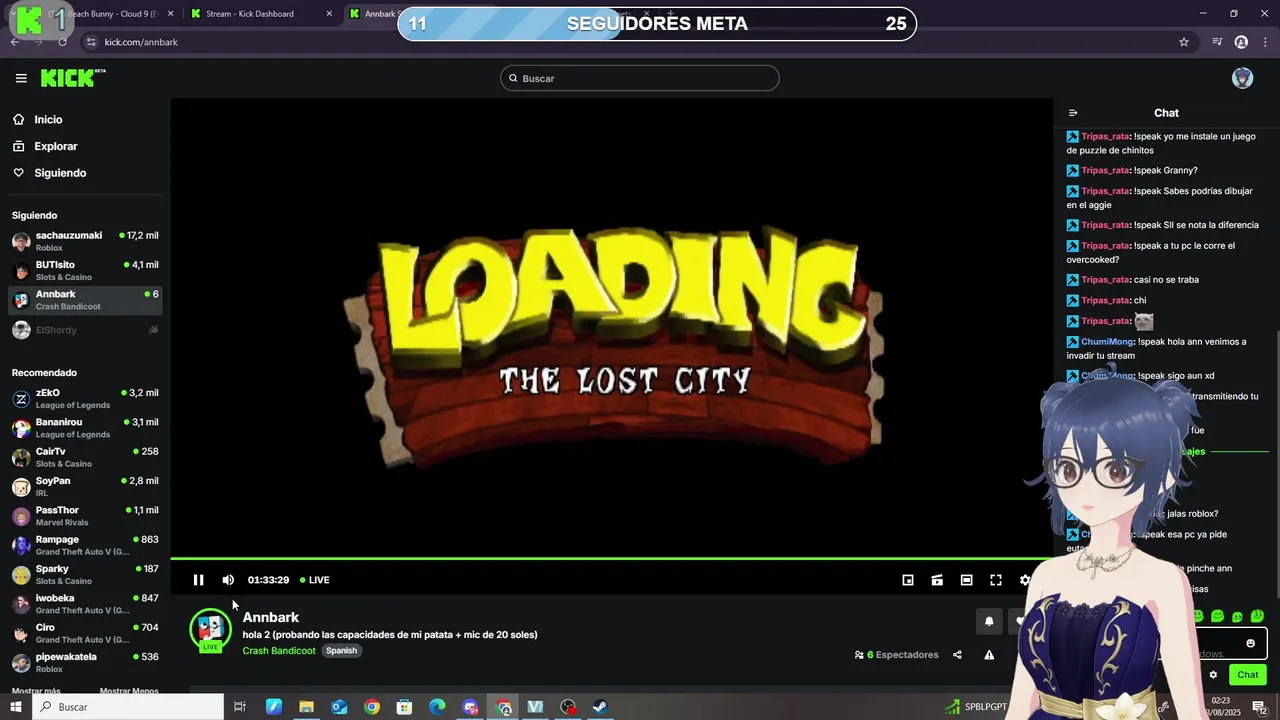This screenshot has width=1280, height=720.
Task: Mute the stream volume
Action: coord(228,580)
